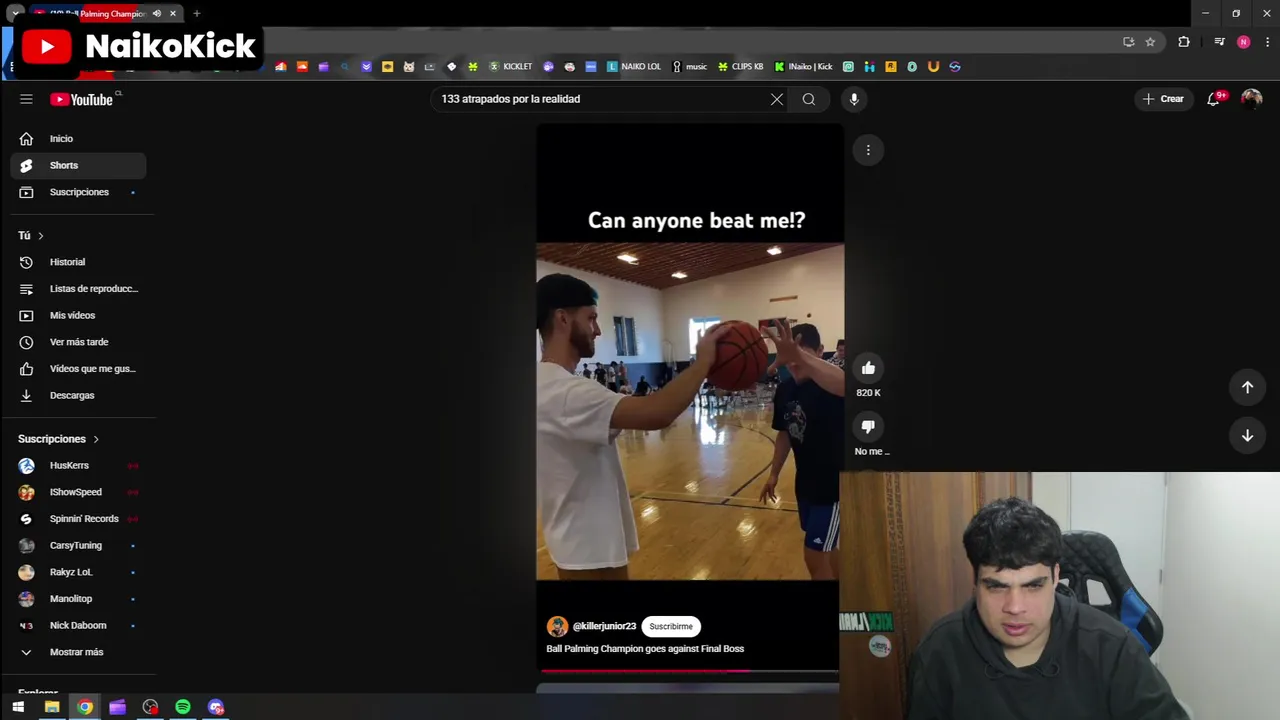
Task: Open Nick Daboom channel subscription
Action: [x=78, y=625]
